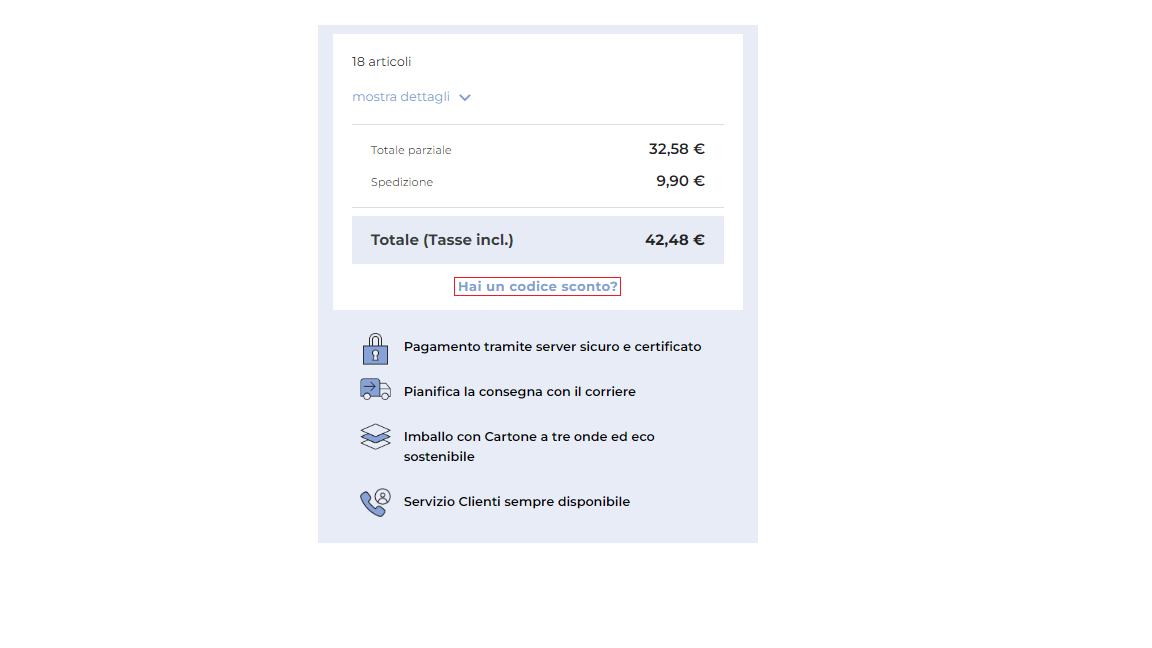Click the top layer of the cardboard icon
This screenshot has height=648, width=1152.
[374, 429]
